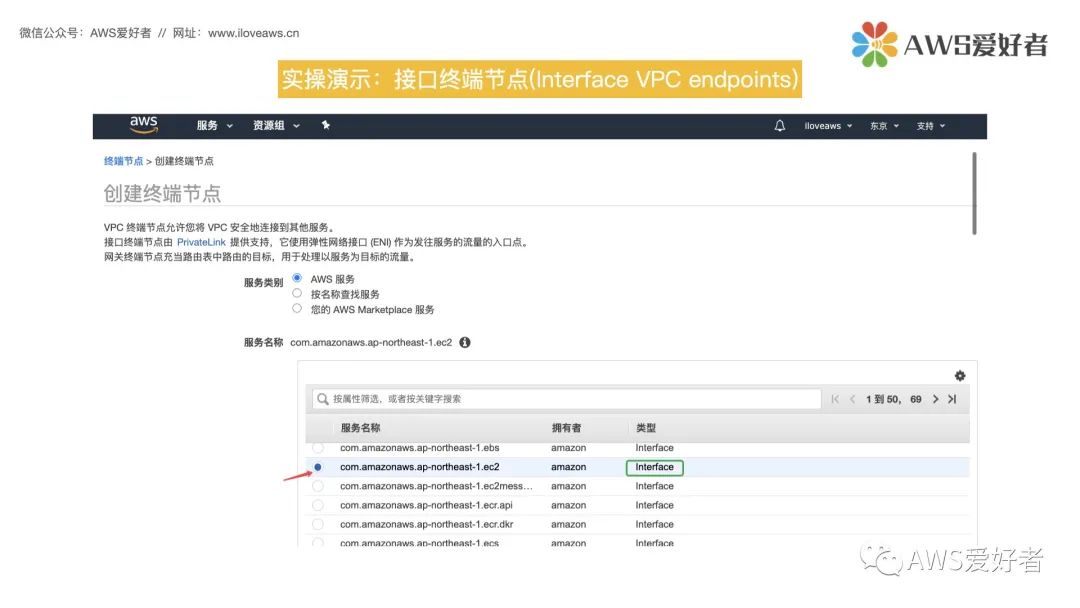Click com.amazonaws.ap-northeast-1.ec2 row name
The image size is (1080, 608).
[419, 467]
